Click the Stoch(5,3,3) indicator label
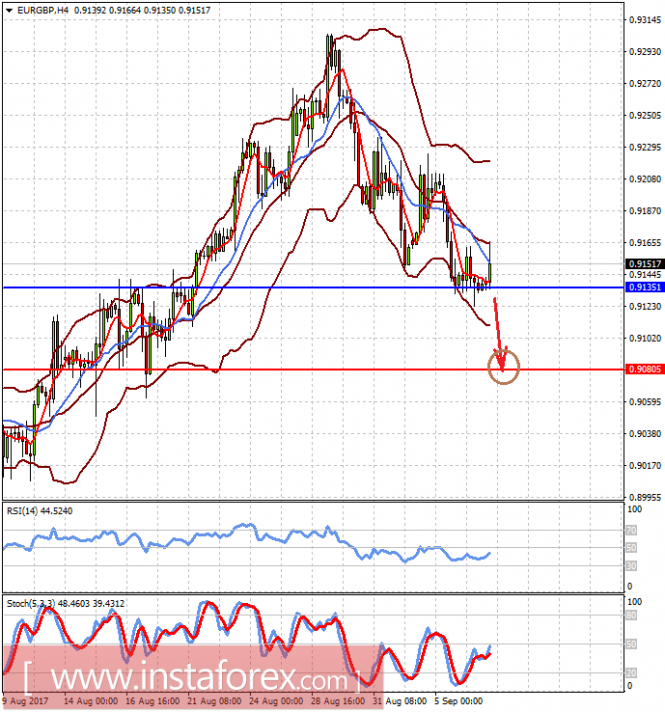The image size is (665, 712). pos(65,603)
